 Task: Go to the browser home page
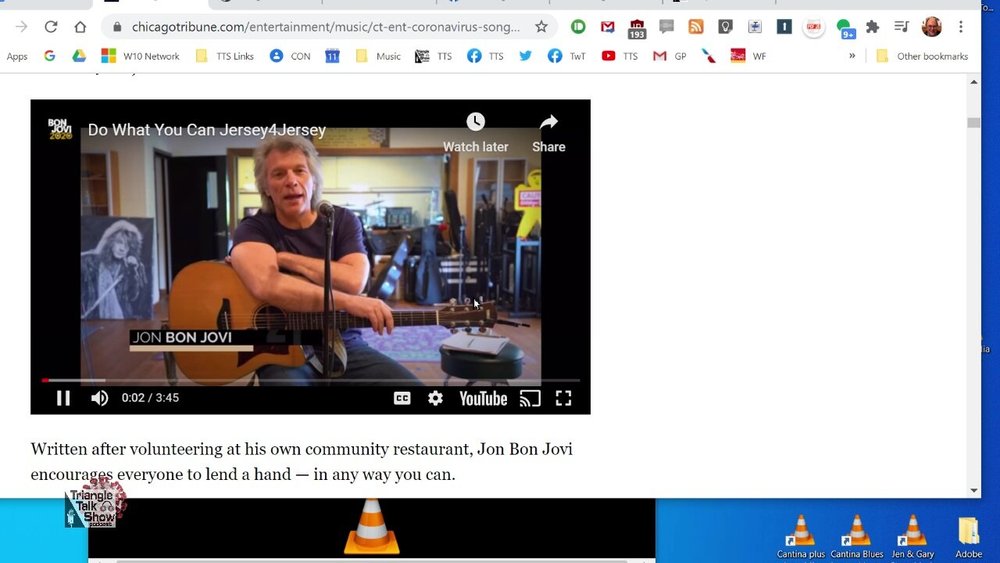point(80,27)
